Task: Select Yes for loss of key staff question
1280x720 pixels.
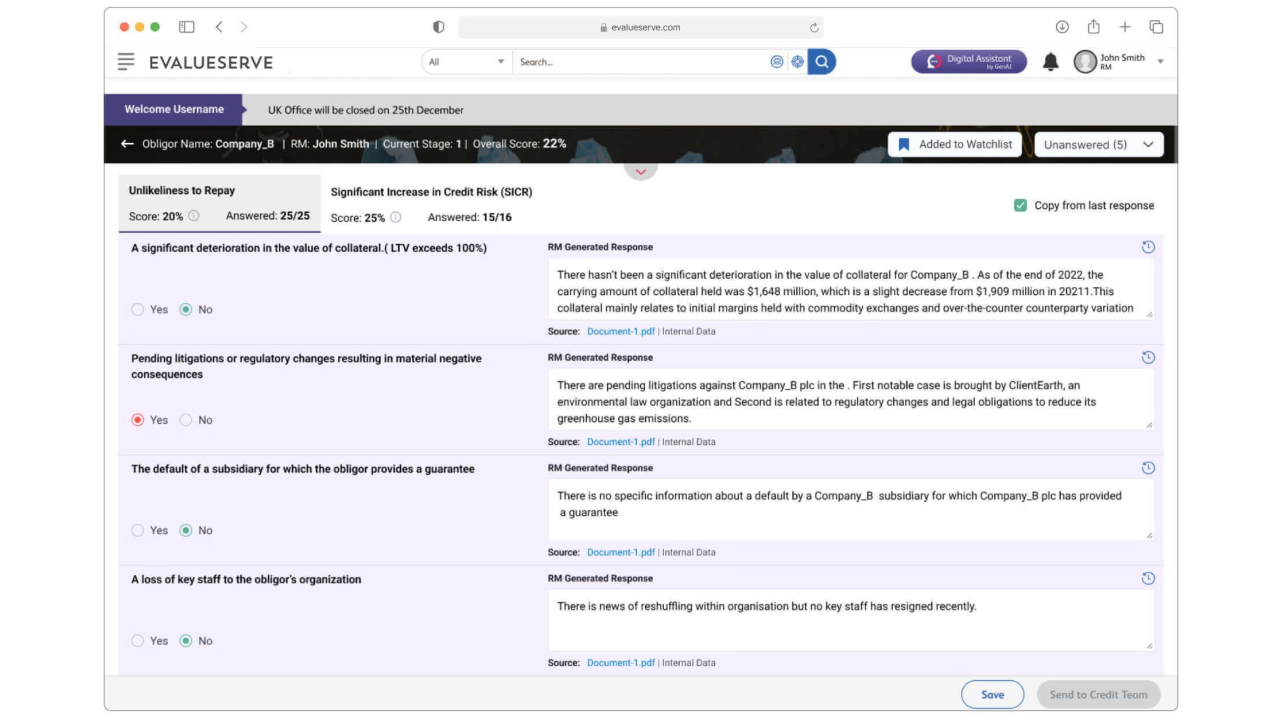Action: coord(138,641)
